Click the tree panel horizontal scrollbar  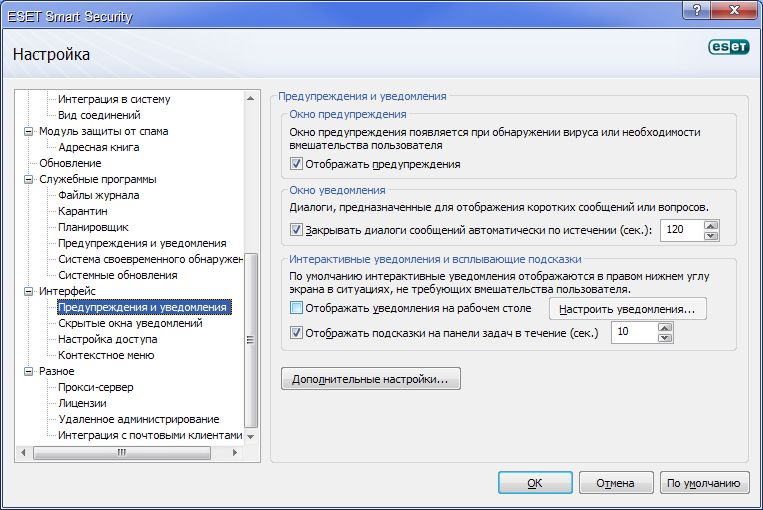click(120, 452)
